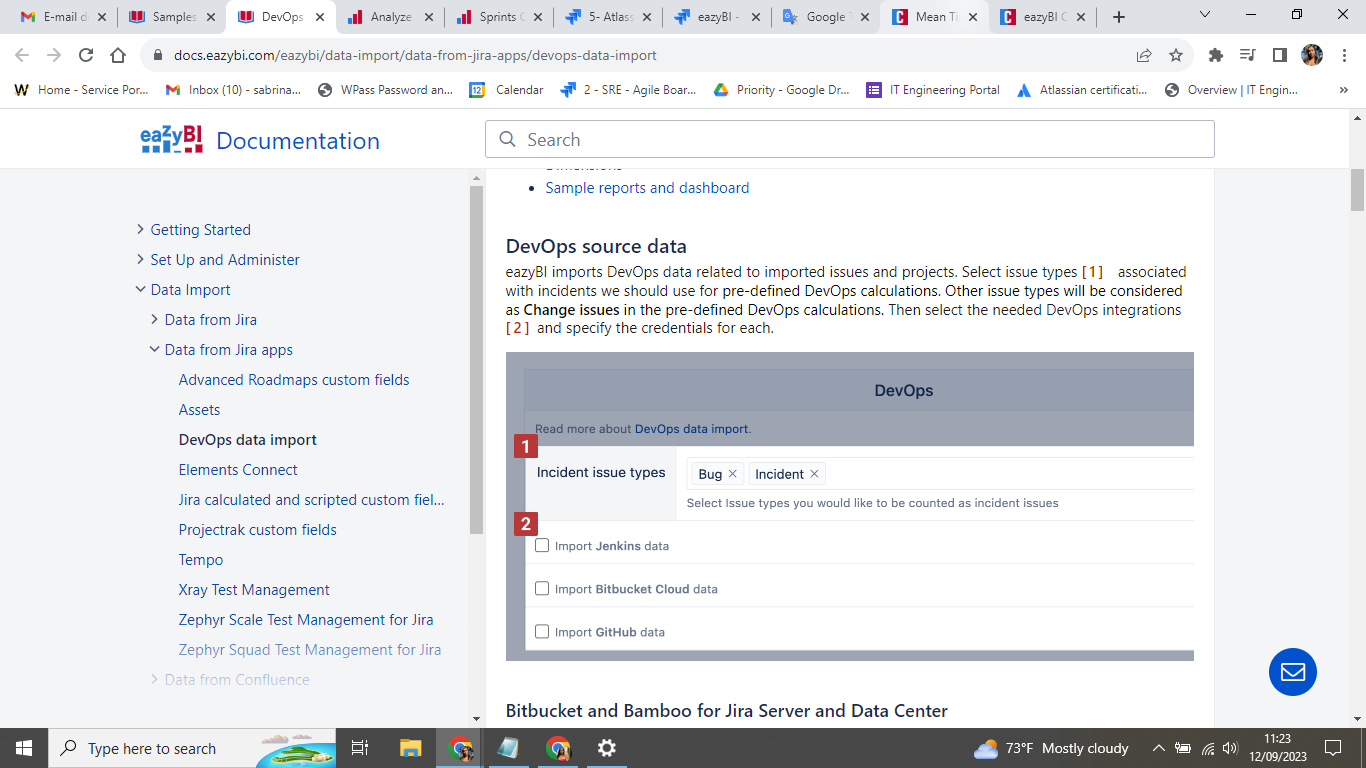Check Import GitHub data checkbox
The width and height of the screenshot is (1366, 768).
[542, 631]
